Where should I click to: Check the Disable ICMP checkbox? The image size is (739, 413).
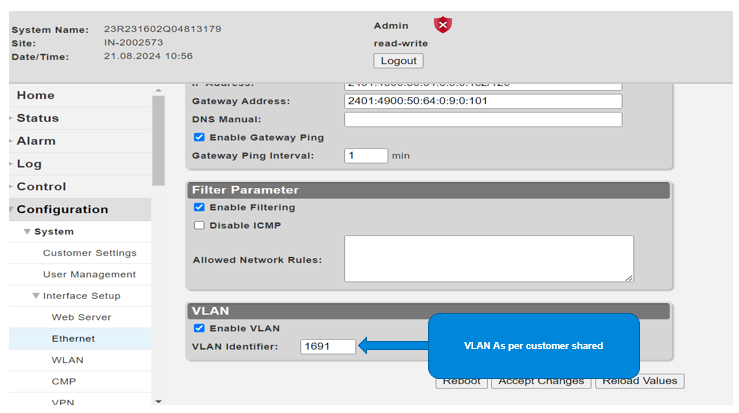(200, 225)
